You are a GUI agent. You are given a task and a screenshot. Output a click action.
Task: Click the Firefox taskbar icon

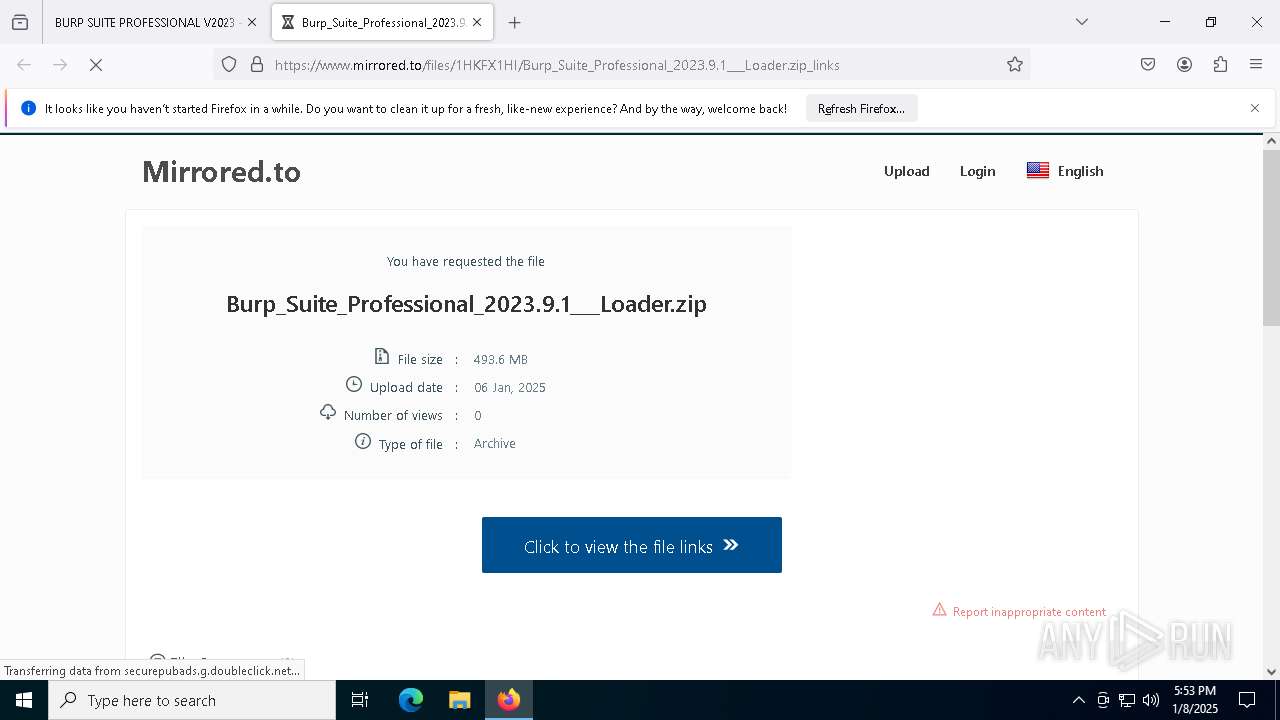[x=508, y=700]
